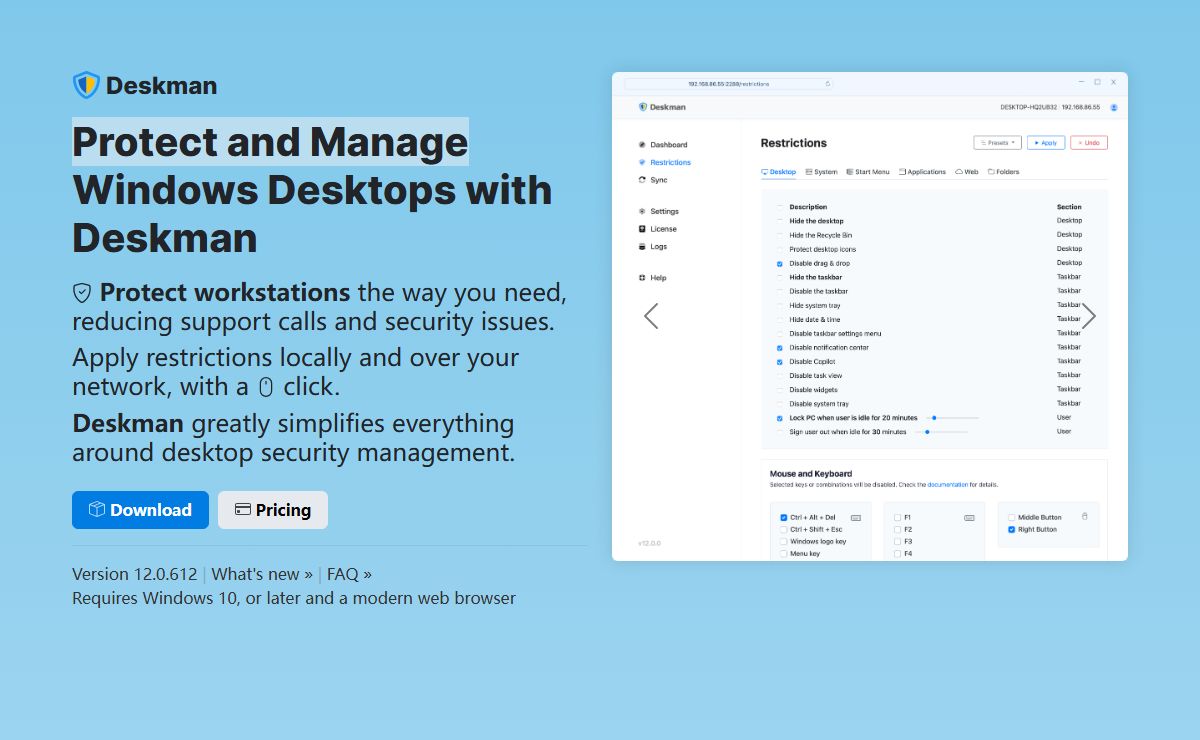Viewport: 1200px width, 740px height.
Task: Go to next carousel slide arrow
Action: click(1089, 317)
